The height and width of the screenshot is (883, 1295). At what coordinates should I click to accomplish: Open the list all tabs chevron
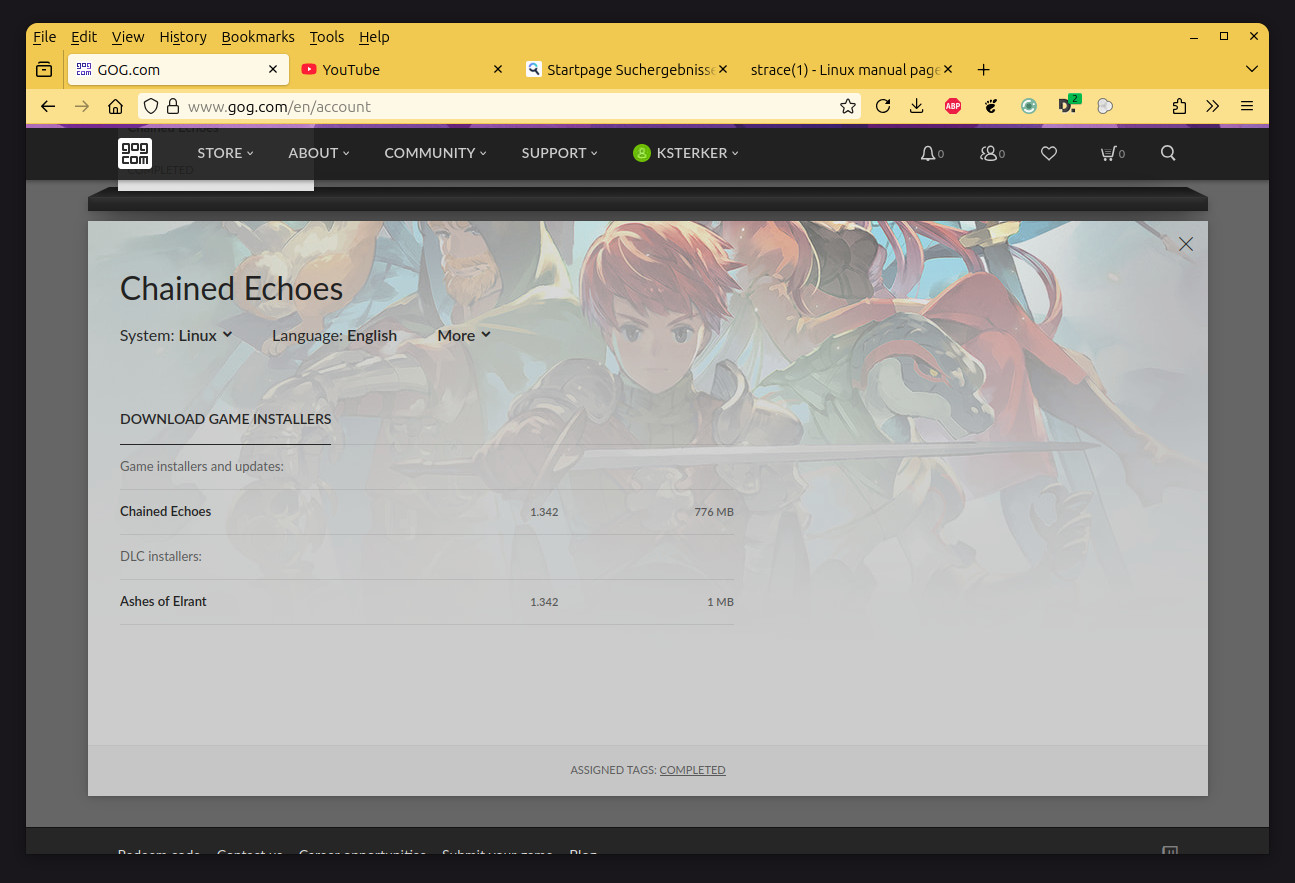click(x=1252, y=69)
